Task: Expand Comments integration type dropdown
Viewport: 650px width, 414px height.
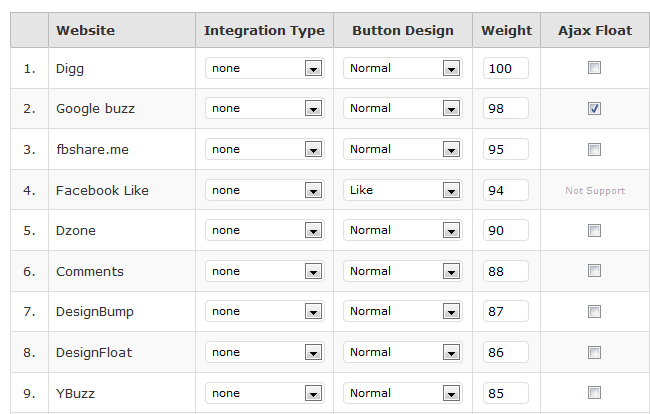Action: [264, 271]
